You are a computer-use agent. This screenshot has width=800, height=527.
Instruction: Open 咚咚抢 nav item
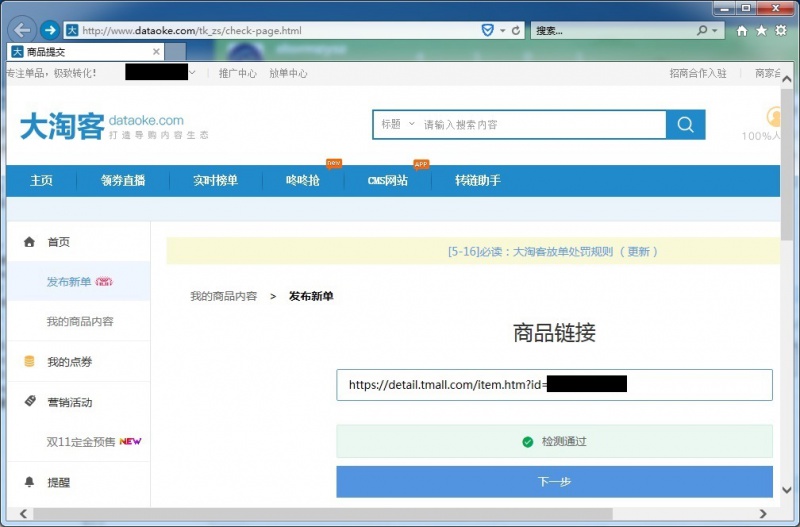click(x=303, y=181)
